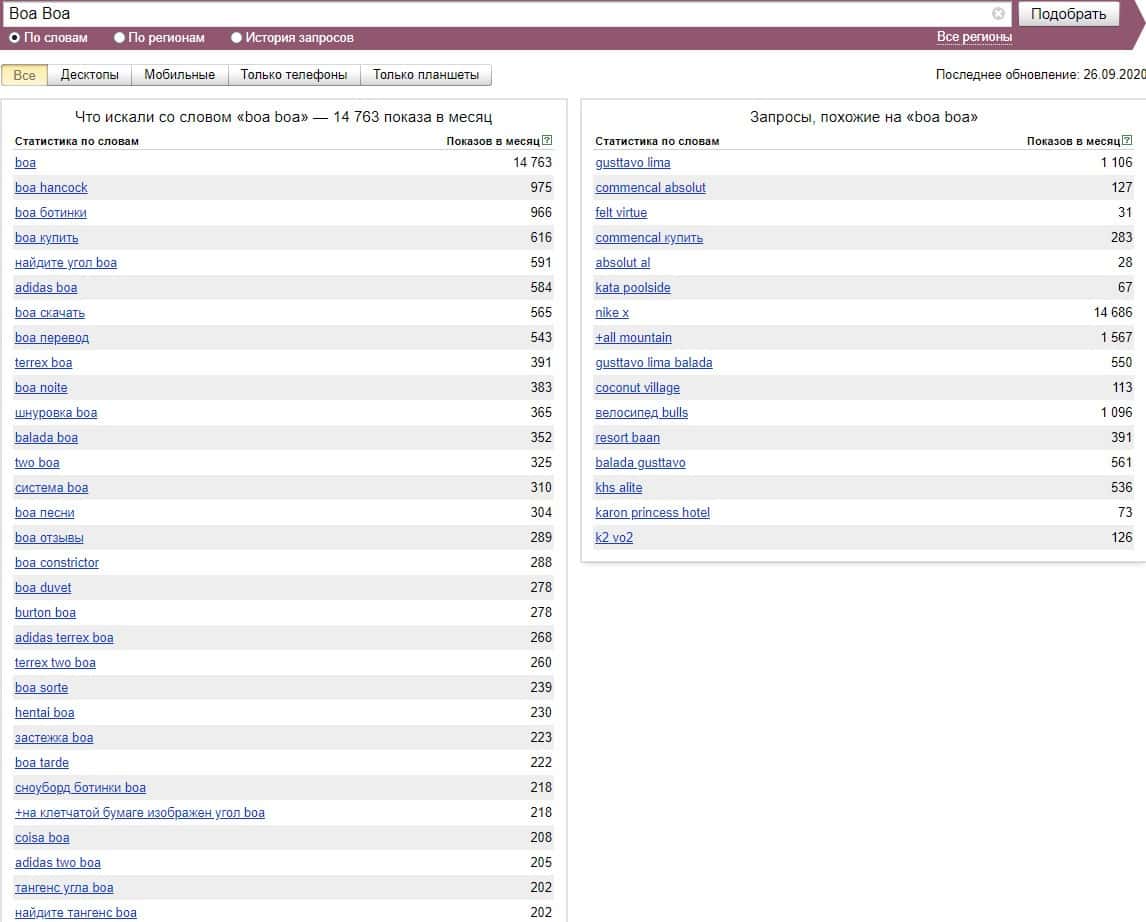Open the 'Все регионы' region selector
This screenshot has width=1146, height=922.
974,37
